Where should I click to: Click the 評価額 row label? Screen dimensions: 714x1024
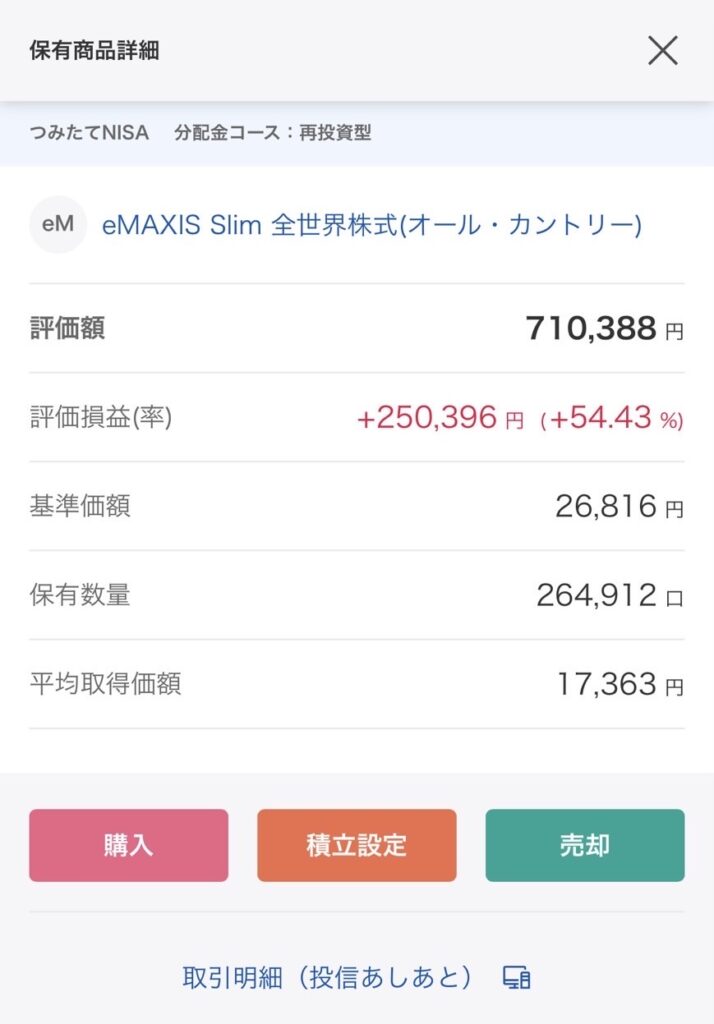coord(67,328)
